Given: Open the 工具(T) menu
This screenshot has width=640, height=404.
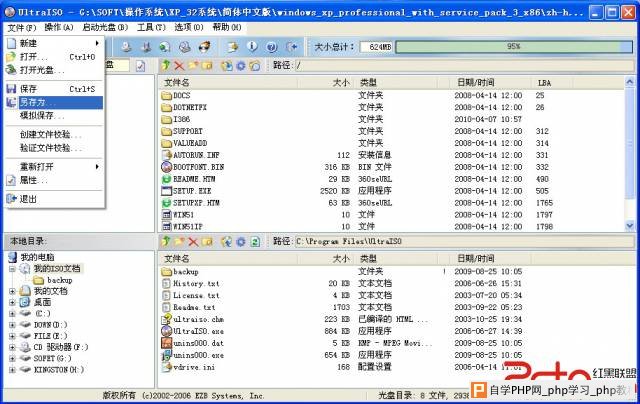Looking at the screenshot, I should 151,27.
